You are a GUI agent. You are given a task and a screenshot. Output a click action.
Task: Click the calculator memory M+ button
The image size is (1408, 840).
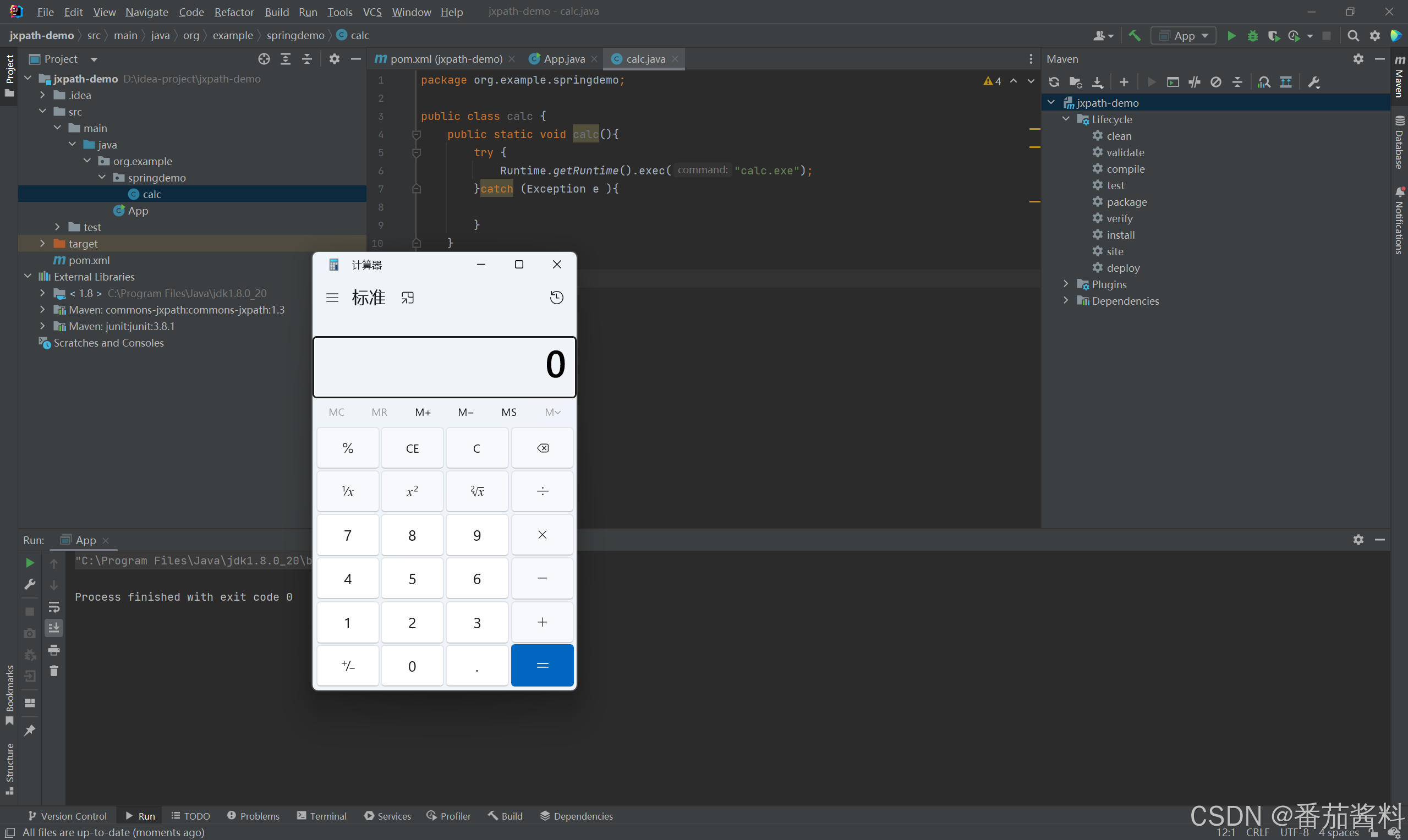click(422, 411)
